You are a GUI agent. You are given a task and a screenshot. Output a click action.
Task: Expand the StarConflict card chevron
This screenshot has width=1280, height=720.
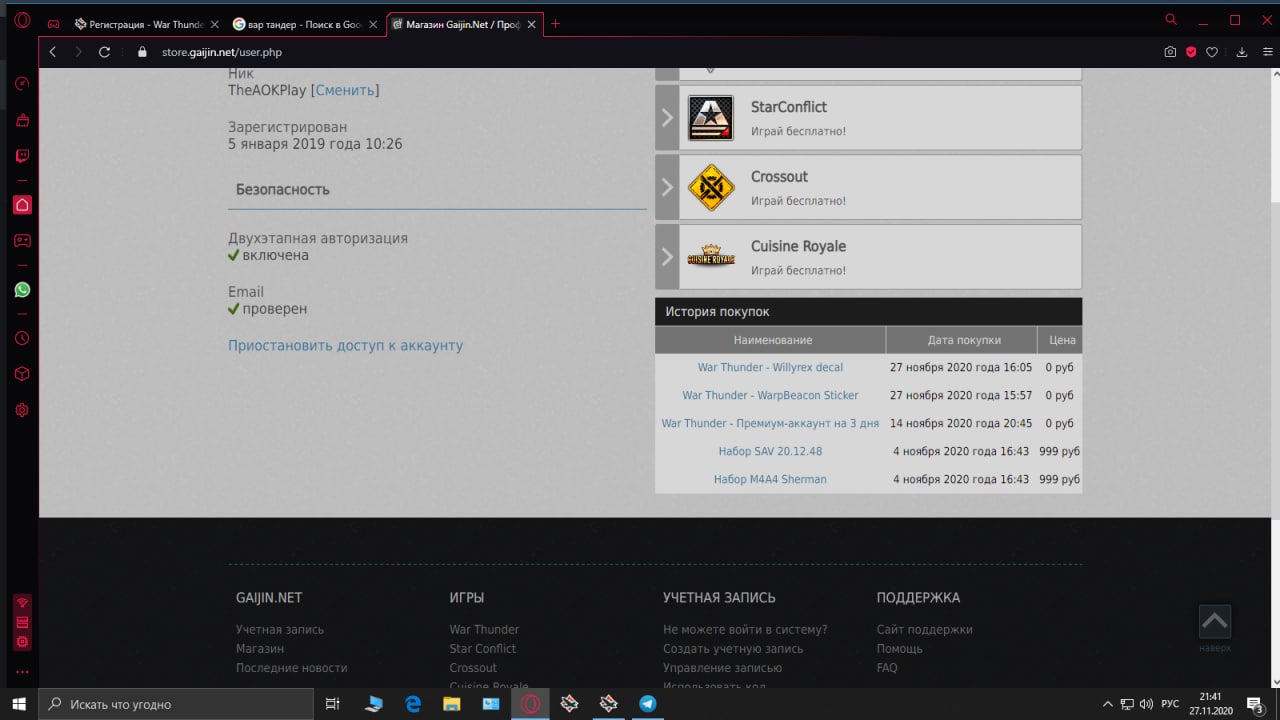(667, 117)
